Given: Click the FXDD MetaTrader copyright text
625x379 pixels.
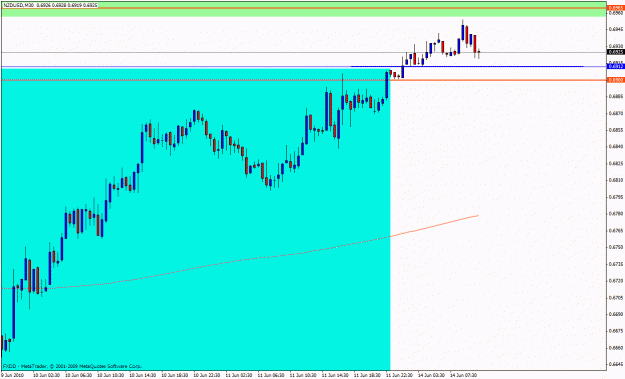Looking at the screenshot, I should [x=72, y=366].
